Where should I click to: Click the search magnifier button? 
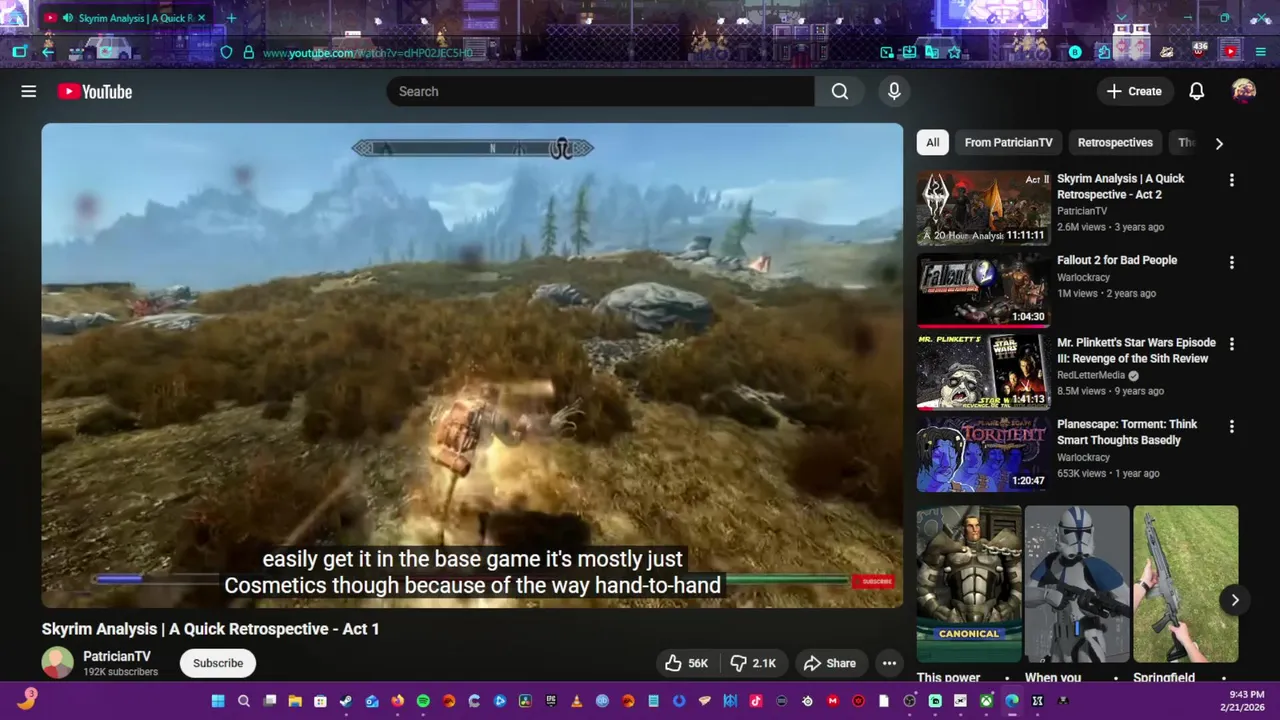pyautogui.click(x=840, y=91)
